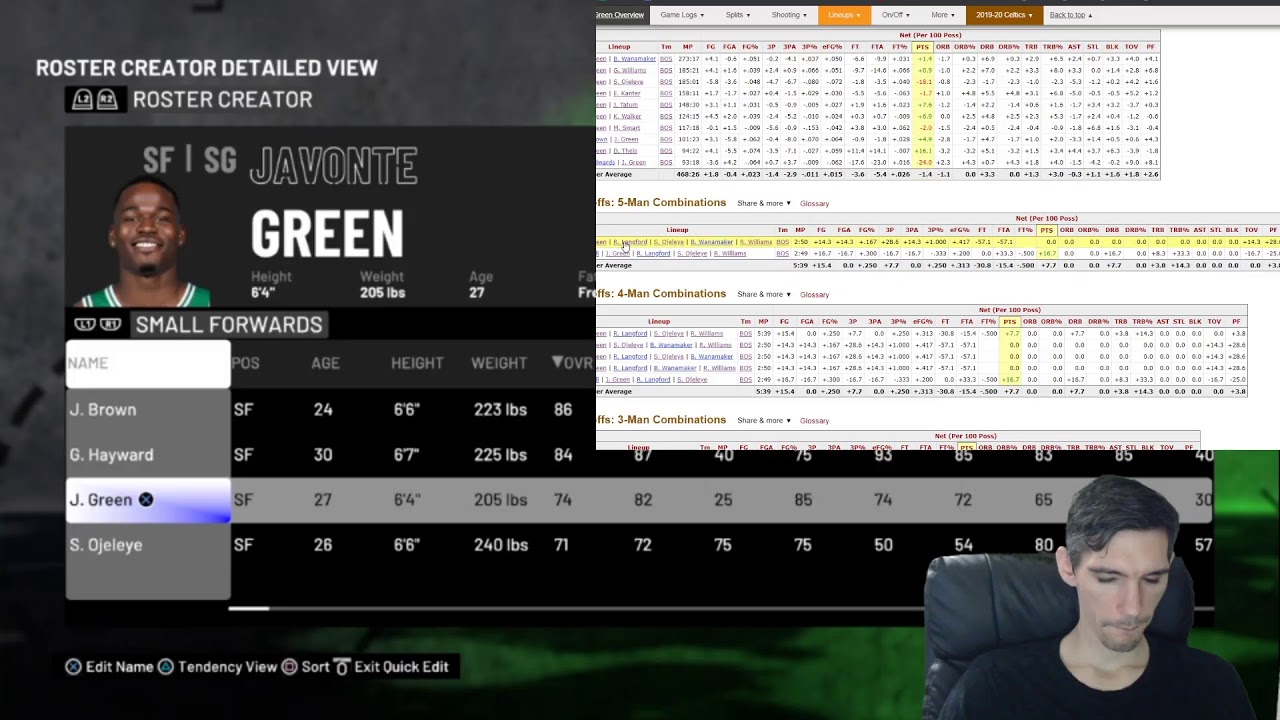
Task: Click the AGE column header
Action: coord(325,363)
